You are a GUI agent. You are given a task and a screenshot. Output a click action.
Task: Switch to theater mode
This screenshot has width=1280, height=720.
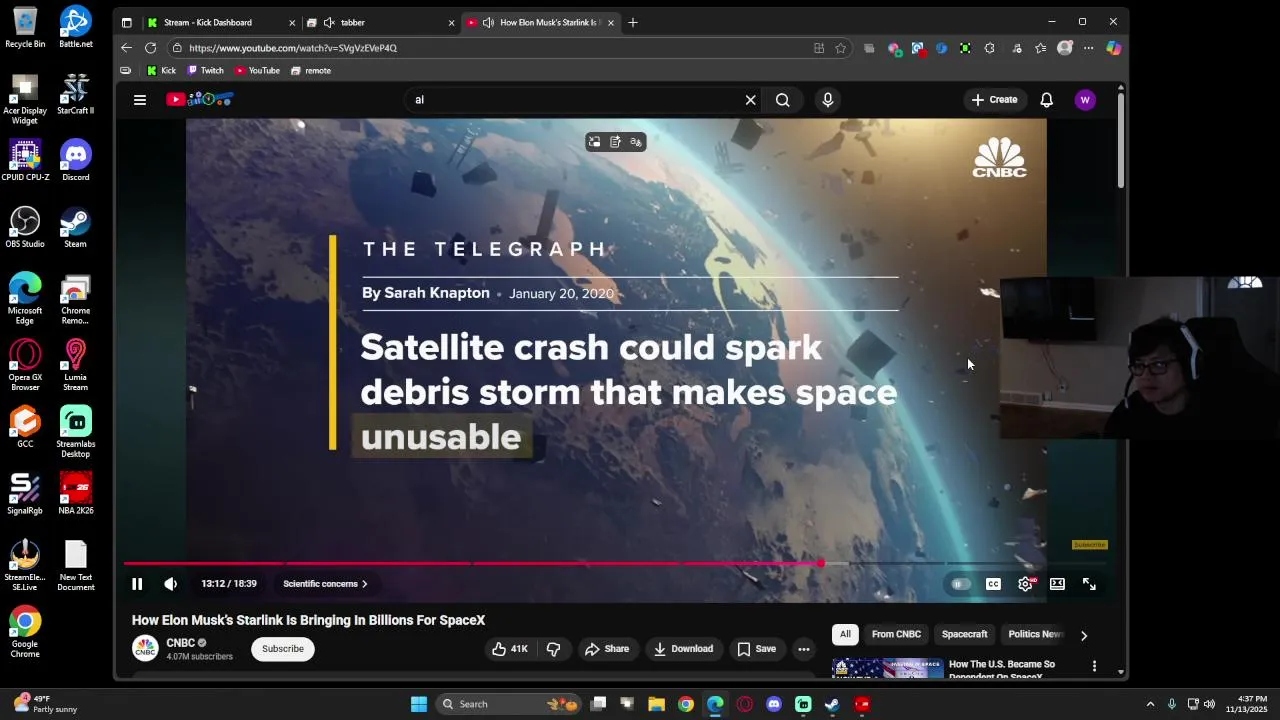coord(1057,584)
